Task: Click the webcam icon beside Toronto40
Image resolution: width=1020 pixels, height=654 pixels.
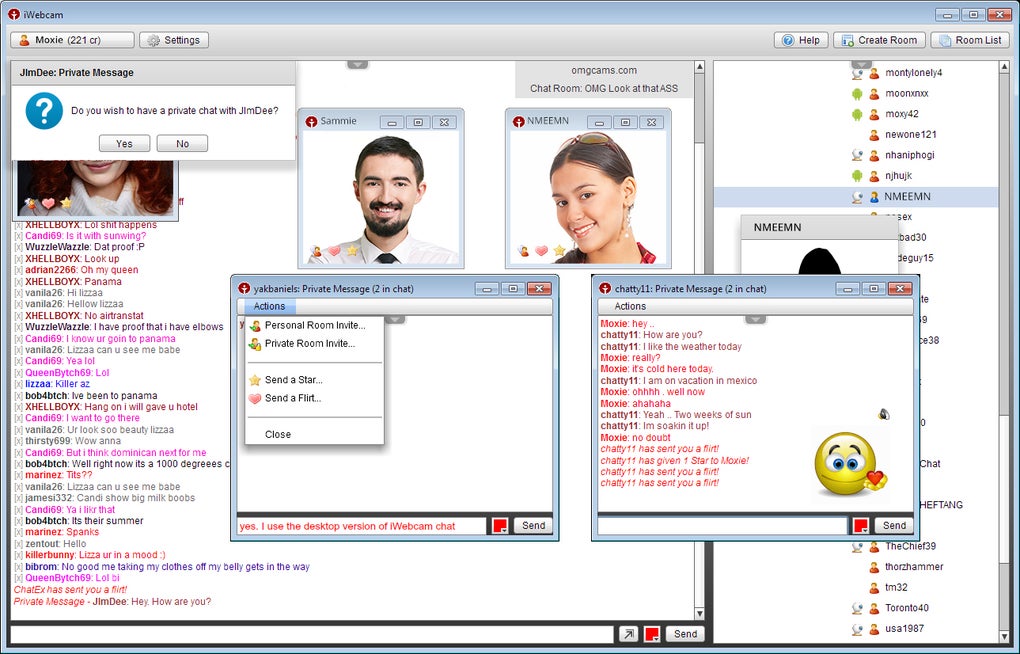Action: pyautogui.click(x=857, y=608)
